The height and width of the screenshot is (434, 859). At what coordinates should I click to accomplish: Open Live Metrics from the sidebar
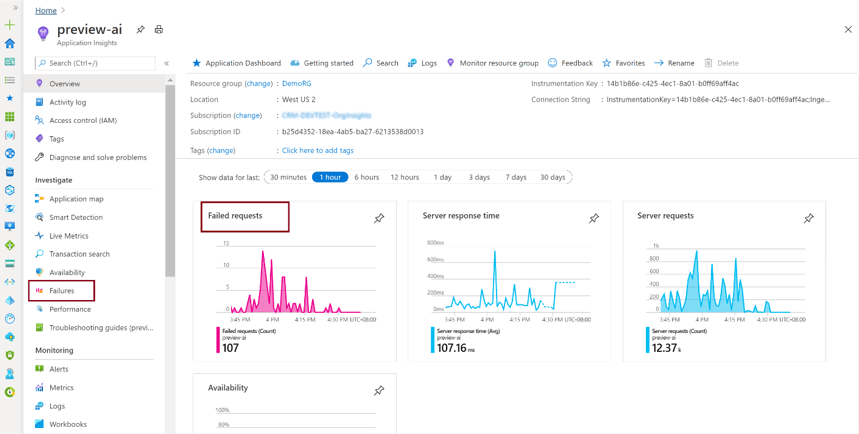pos(68,236)
